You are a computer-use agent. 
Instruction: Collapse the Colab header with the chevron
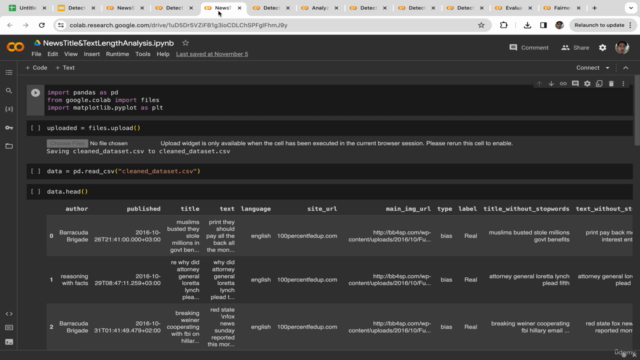626,68
